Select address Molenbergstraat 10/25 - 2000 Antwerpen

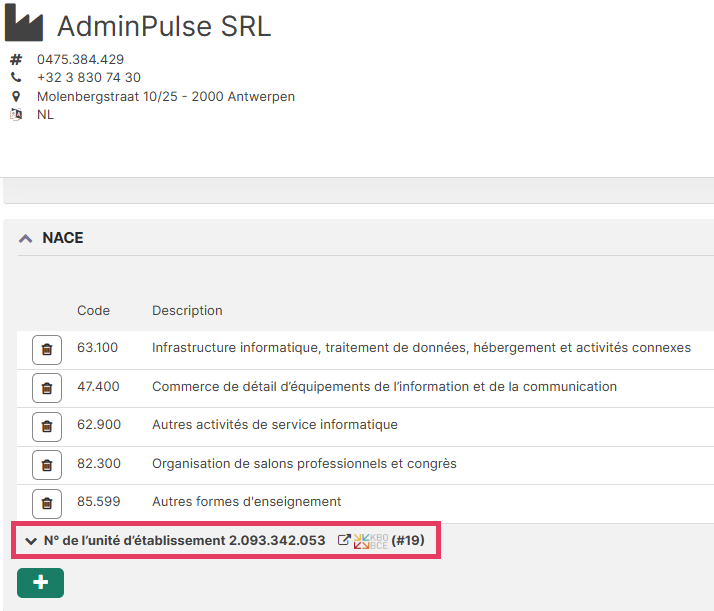(166, 97)
